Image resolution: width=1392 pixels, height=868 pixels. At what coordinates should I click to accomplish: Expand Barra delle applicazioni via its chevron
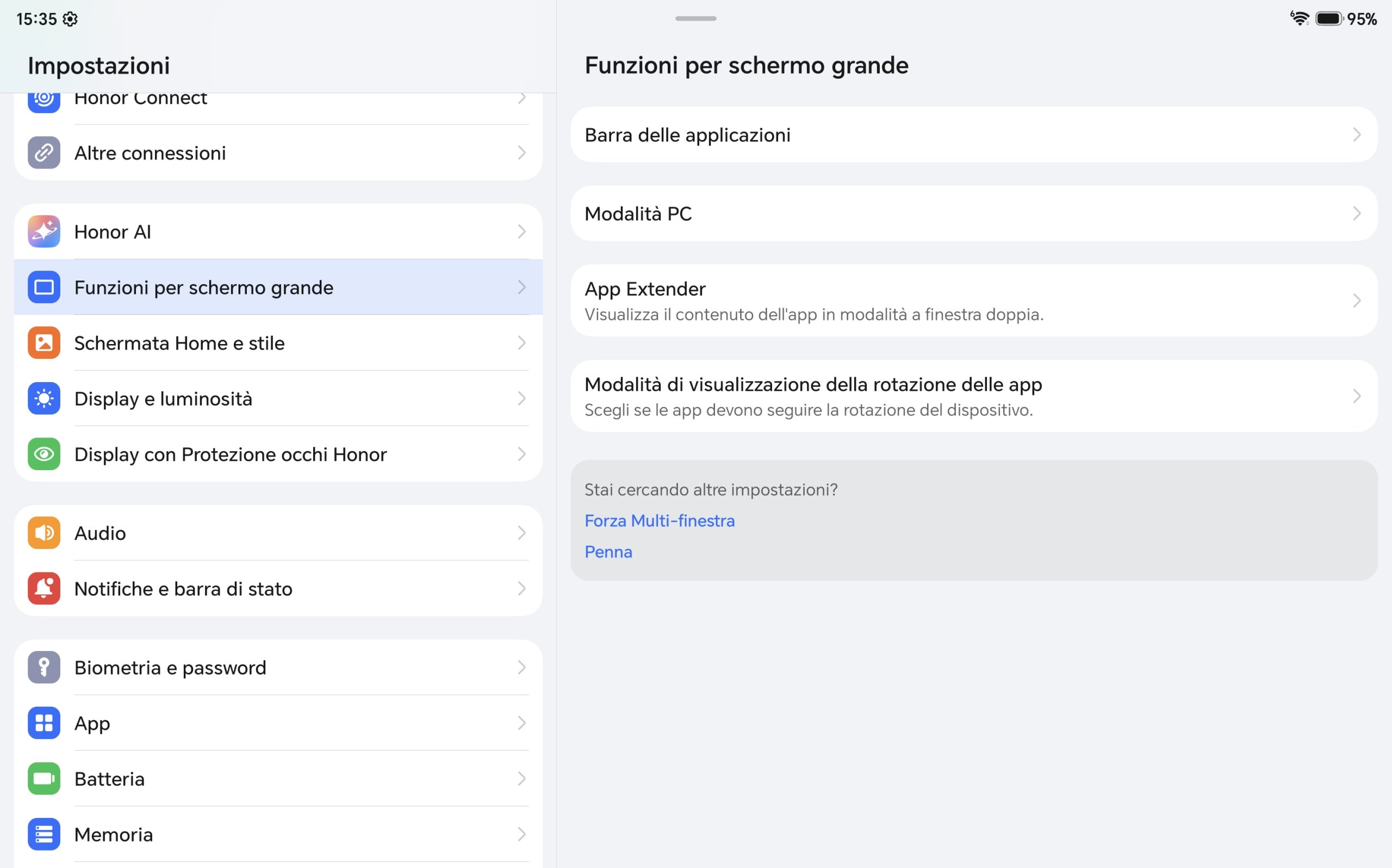point(1357,135)
